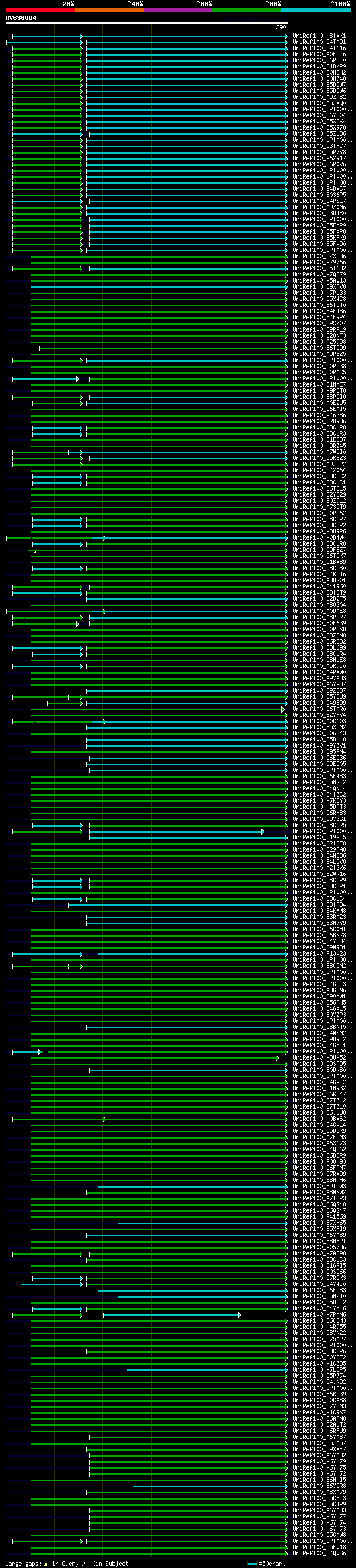Select hit label UniRef100_B4N386

319,857
